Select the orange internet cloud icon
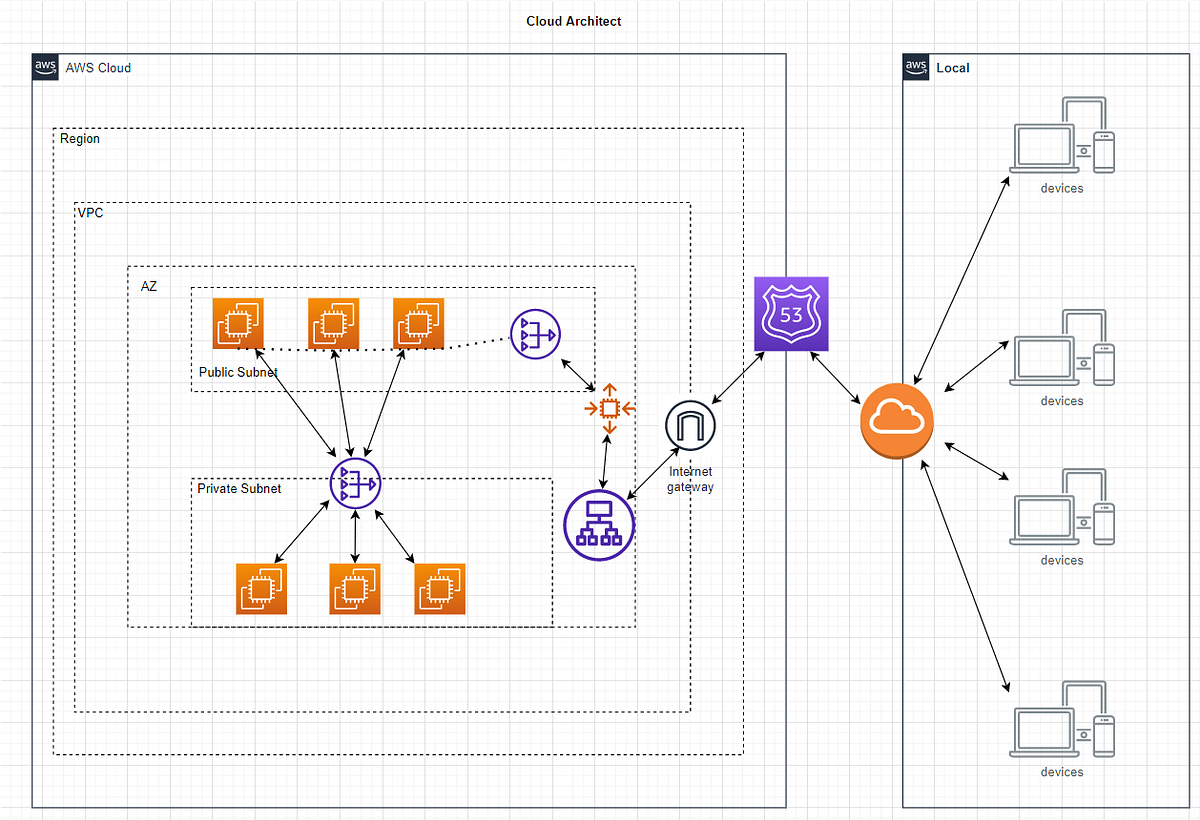Viewport: 1200px width, 820px height. pyautogui.click(x=896, y=421)
